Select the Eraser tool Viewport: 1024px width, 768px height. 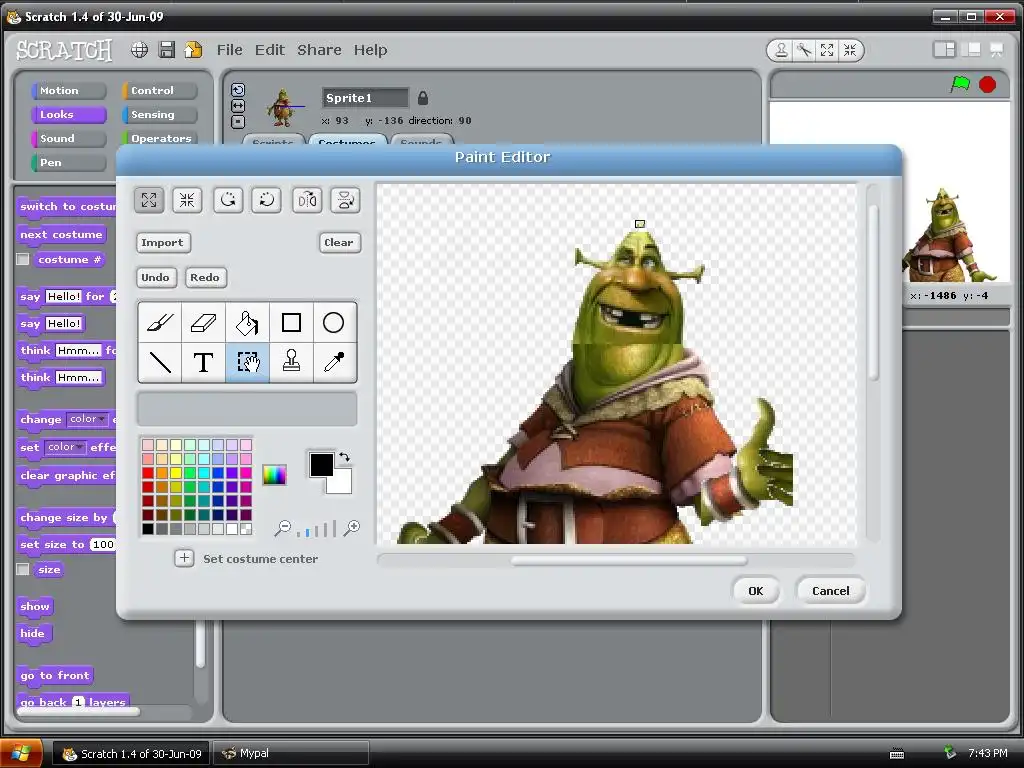pyautogui.click(x=203, y=323)
